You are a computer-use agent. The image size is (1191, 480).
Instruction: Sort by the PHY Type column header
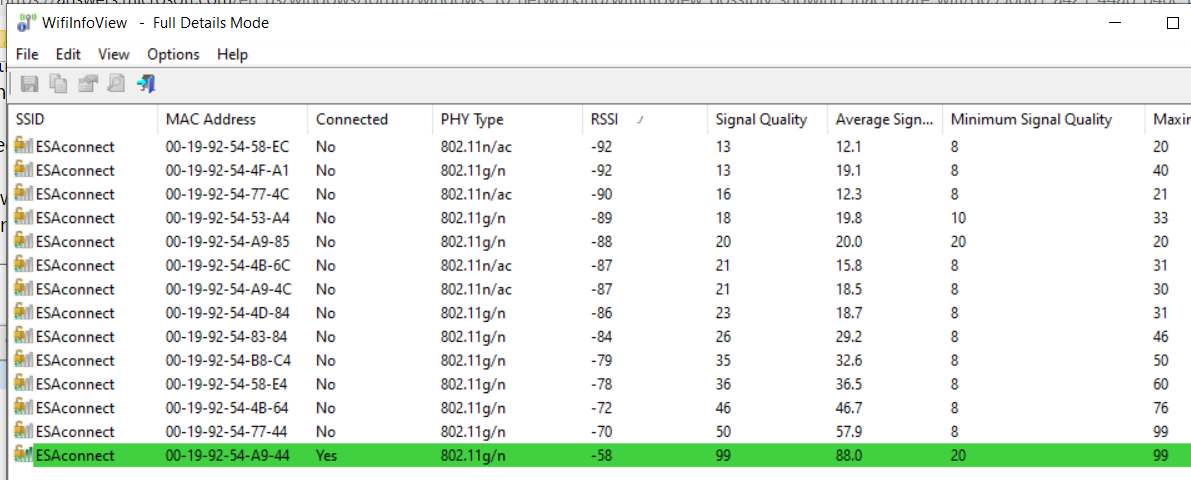point(507,119)
